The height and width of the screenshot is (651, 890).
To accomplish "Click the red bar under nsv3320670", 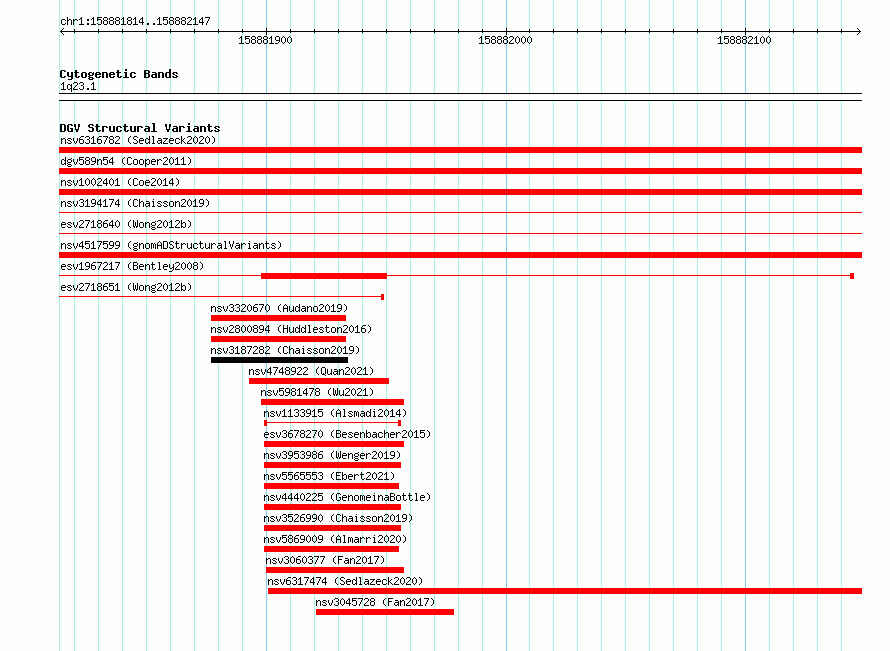I will (278, 318).
